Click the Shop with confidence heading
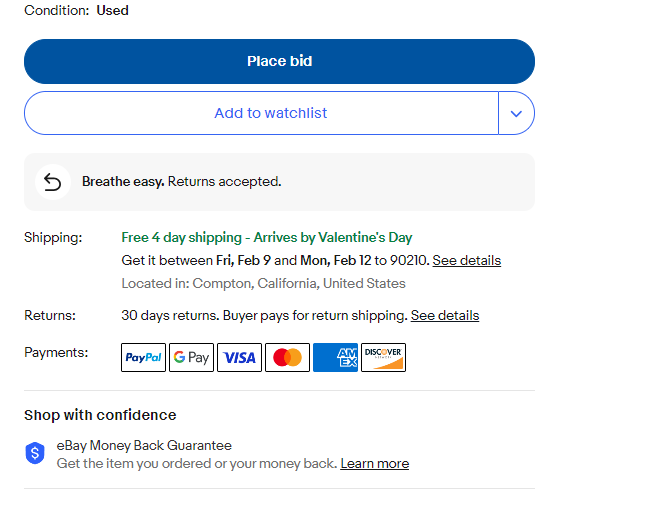The height and width of the screenshot is (511, 655). (x=100, y=415)
